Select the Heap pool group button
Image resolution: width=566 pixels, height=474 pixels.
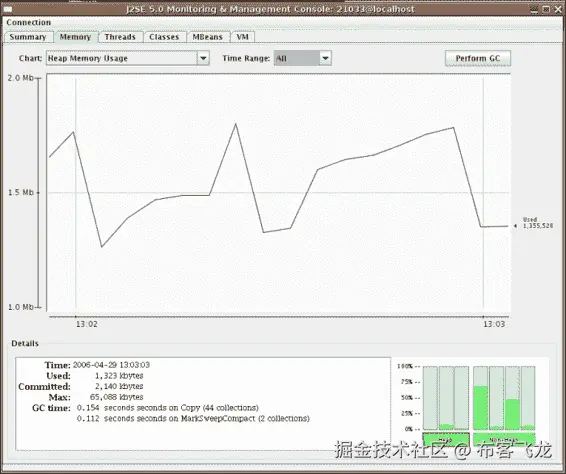[x=446, y=440]
